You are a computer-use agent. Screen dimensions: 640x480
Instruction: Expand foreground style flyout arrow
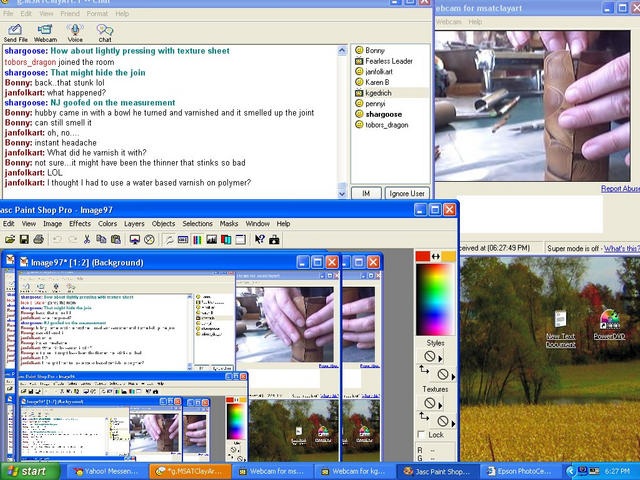click(x=440, y=359)
